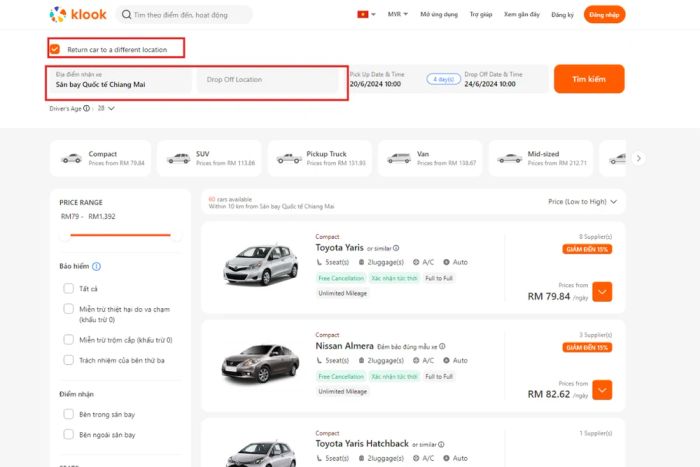Screen dimensions: 700x467
Task: Click the Toyota Yaris info icon
Action: [396, 248]
